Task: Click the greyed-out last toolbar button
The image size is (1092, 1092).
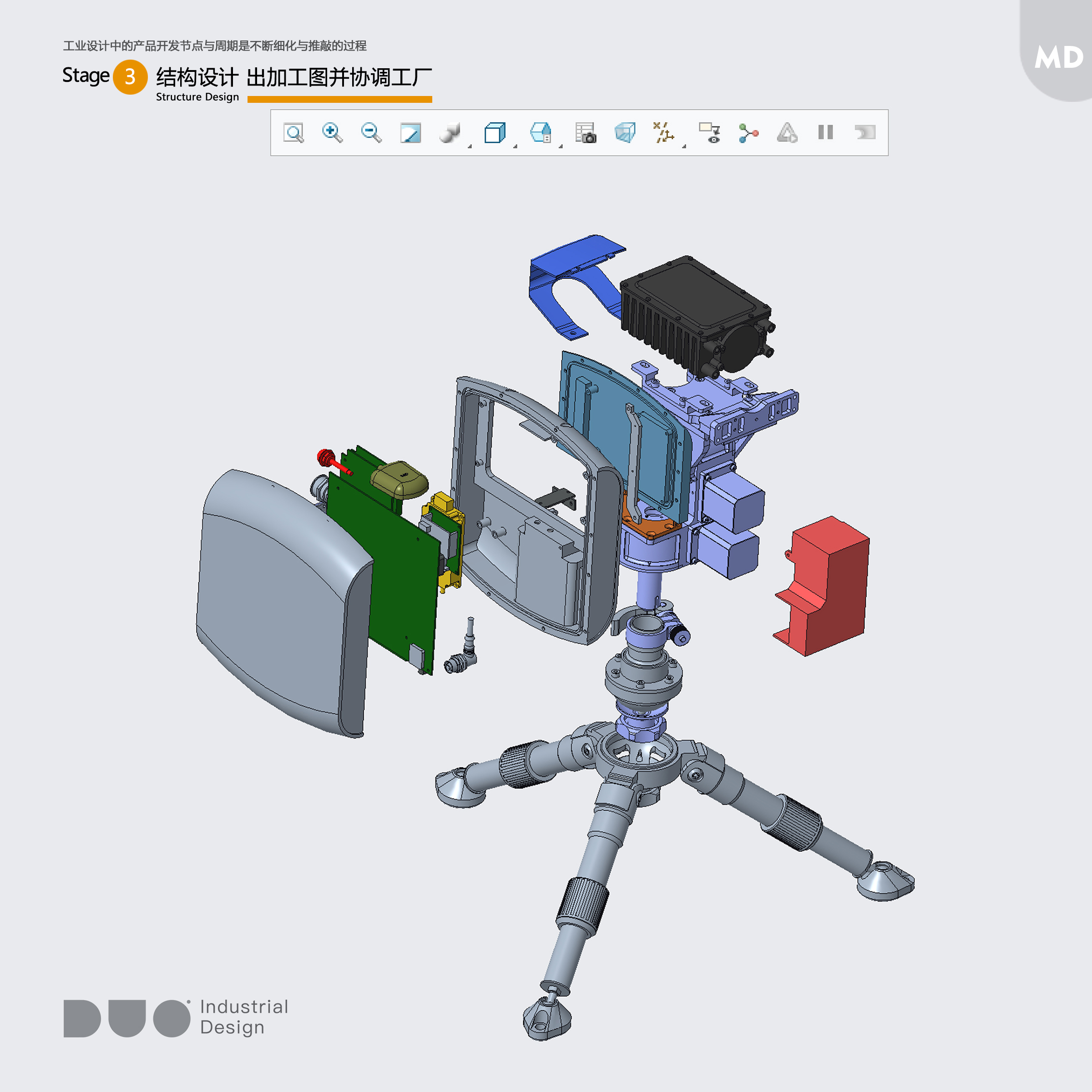Action: (x=865, y=133)
